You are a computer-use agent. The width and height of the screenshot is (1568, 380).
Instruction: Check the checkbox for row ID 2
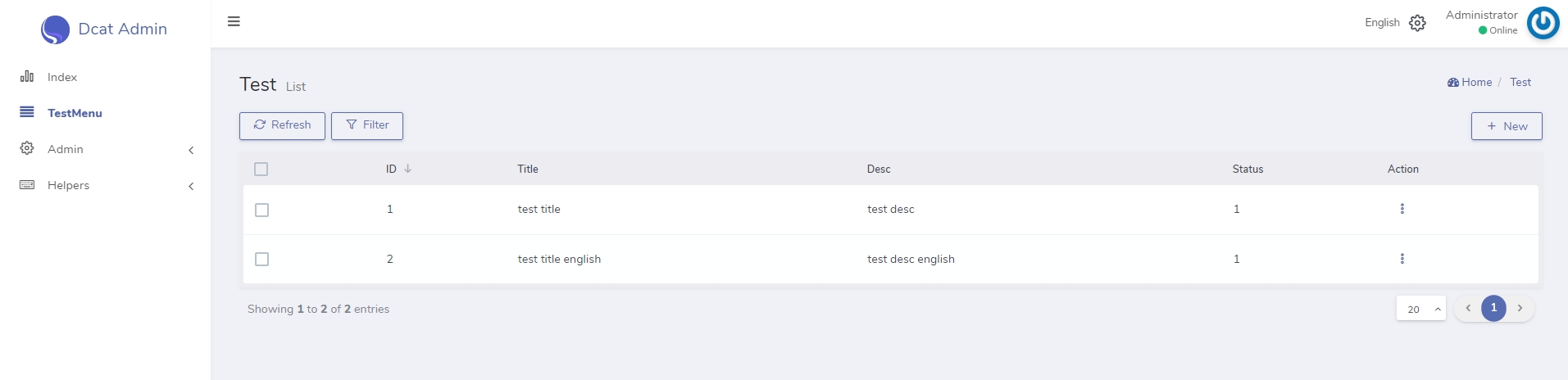(x=261, y=259)
